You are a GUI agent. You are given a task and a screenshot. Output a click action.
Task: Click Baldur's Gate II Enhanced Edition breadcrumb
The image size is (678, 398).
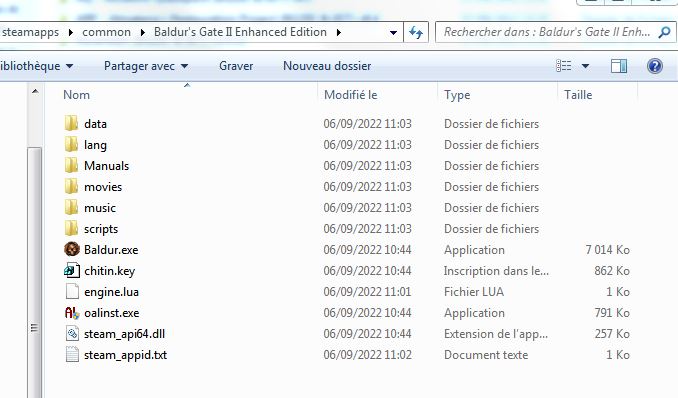coord(240,32)
